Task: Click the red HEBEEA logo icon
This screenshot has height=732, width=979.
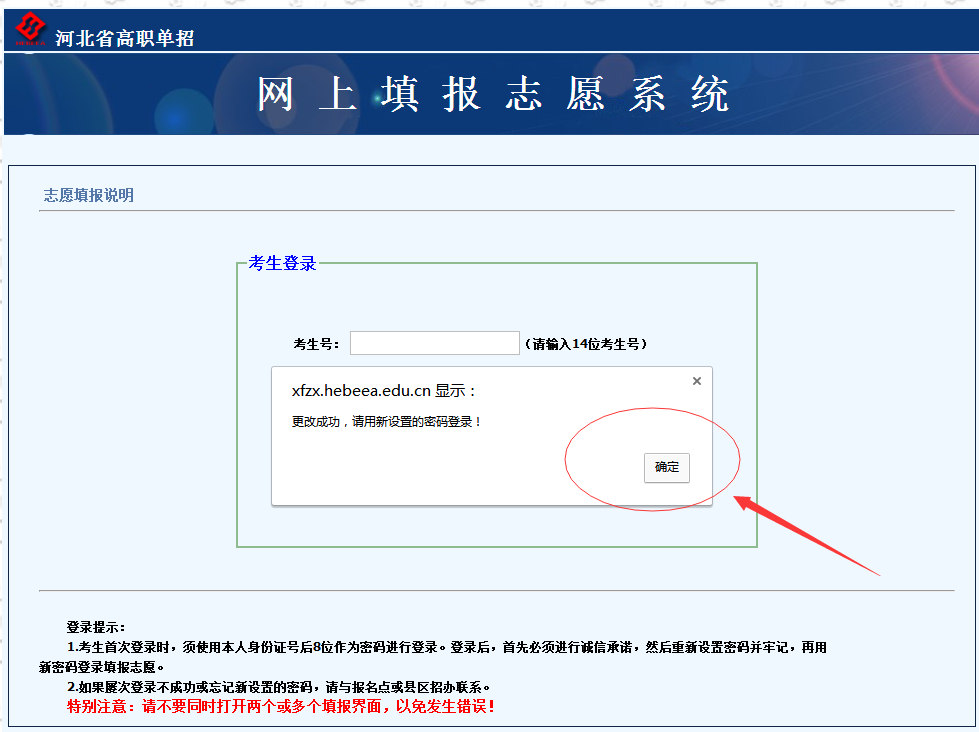Action: pyautogui.click(x=30, y=29)
